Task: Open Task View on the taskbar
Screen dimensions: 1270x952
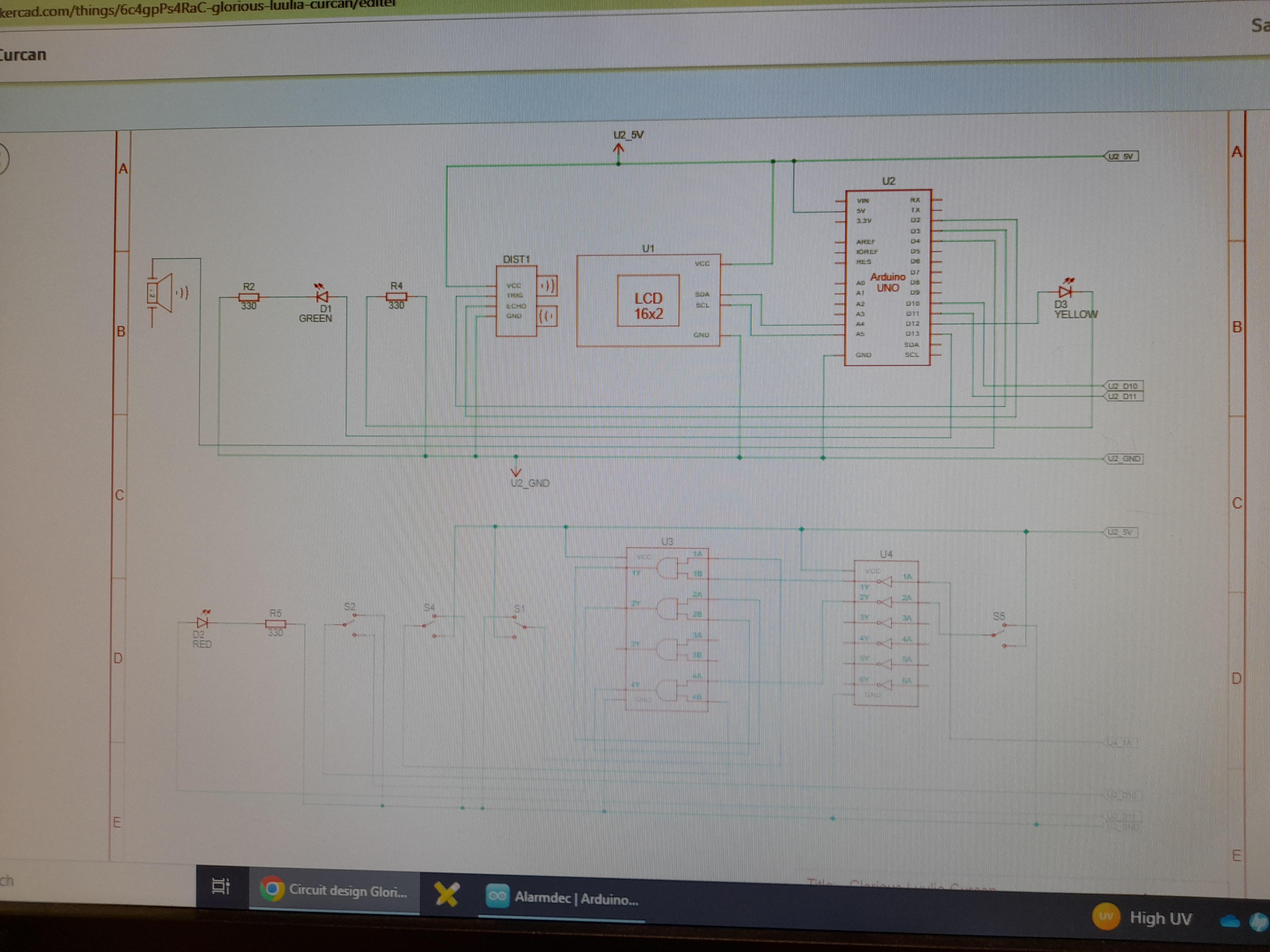Action: tap(220, 887)
